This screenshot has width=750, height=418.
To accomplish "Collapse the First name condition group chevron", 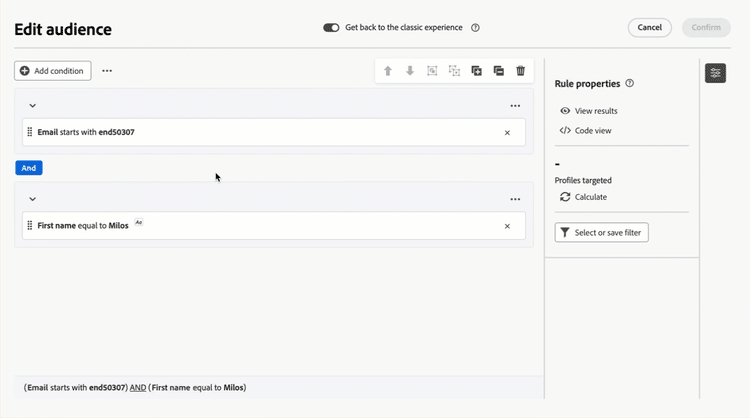I will pos(33,199).
